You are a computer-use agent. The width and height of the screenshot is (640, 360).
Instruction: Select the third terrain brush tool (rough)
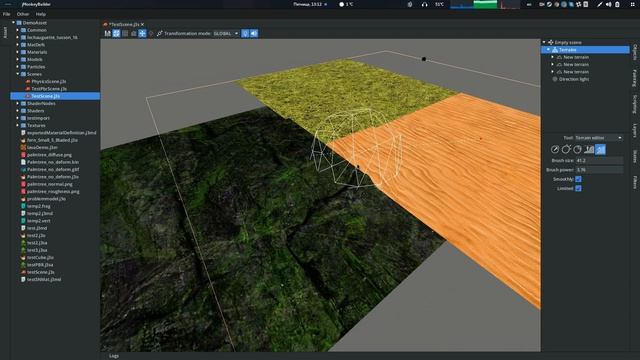(577, 149)
